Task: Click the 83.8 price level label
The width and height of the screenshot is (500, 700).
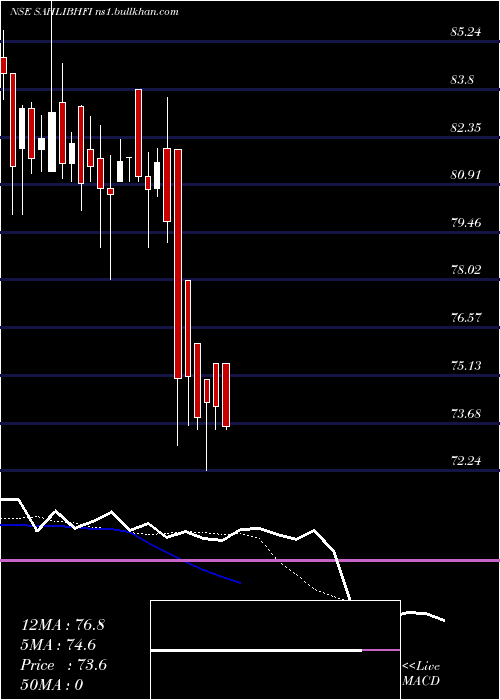Action: point(462,80)
